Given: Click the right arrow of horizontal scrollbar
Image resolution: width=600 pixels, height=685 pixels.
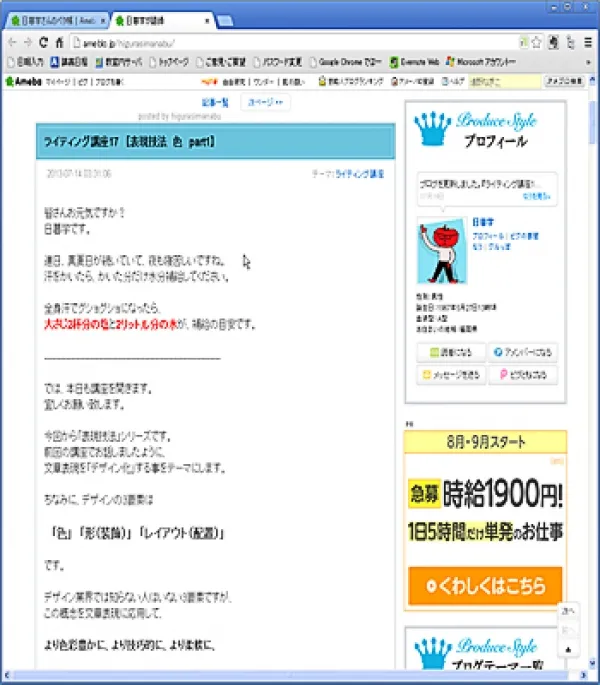Looking at the screenshot, I should pos(583,675).
